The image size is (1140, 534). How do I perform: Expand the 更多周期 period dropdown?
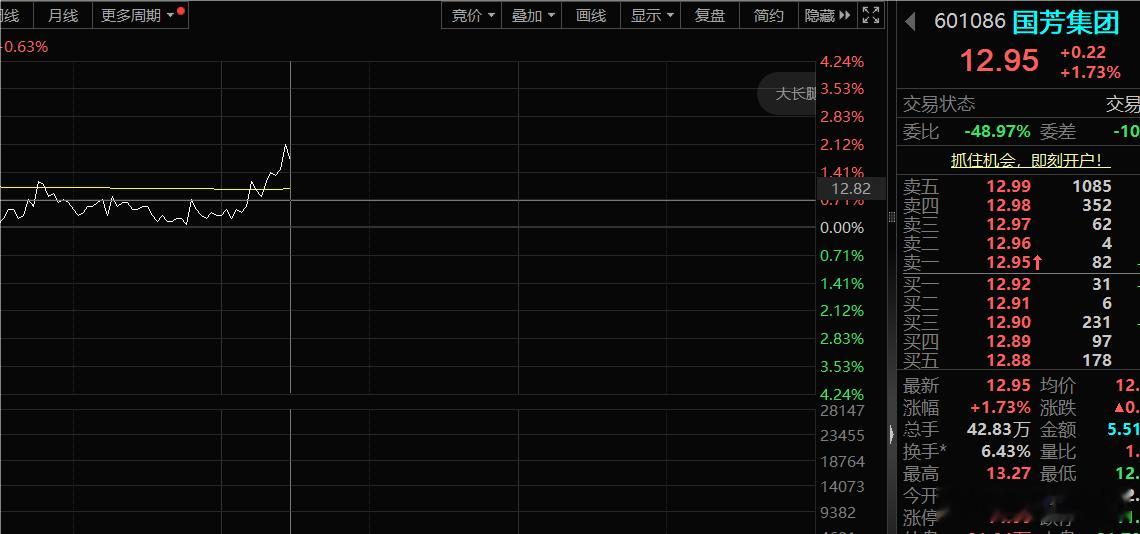(140, 15)
